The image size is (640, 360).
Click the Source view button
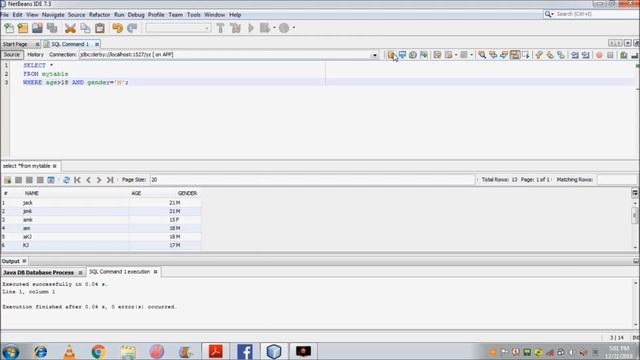coord(12,54)
